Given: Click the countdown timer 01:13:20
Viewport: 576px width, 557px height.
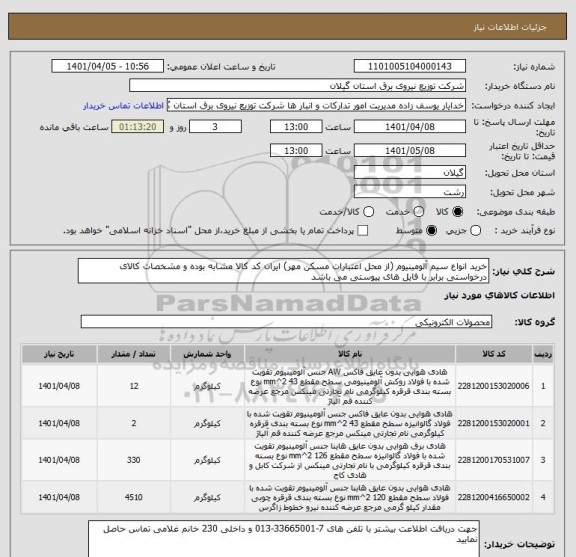Looking at the screenshot, I should (x=138, y=127).
